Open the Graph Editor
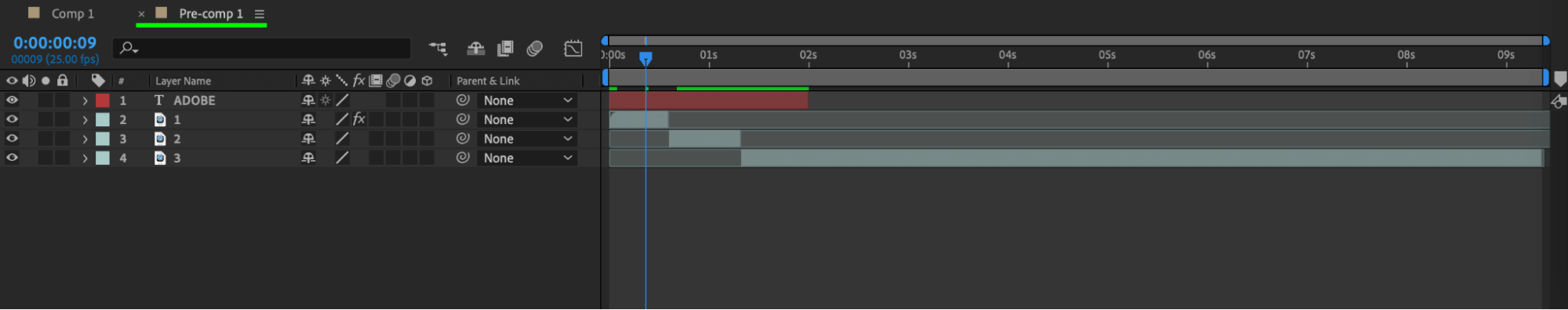Image resolution: width=1568 pixels, height=310 pixels. coord(573,49)
